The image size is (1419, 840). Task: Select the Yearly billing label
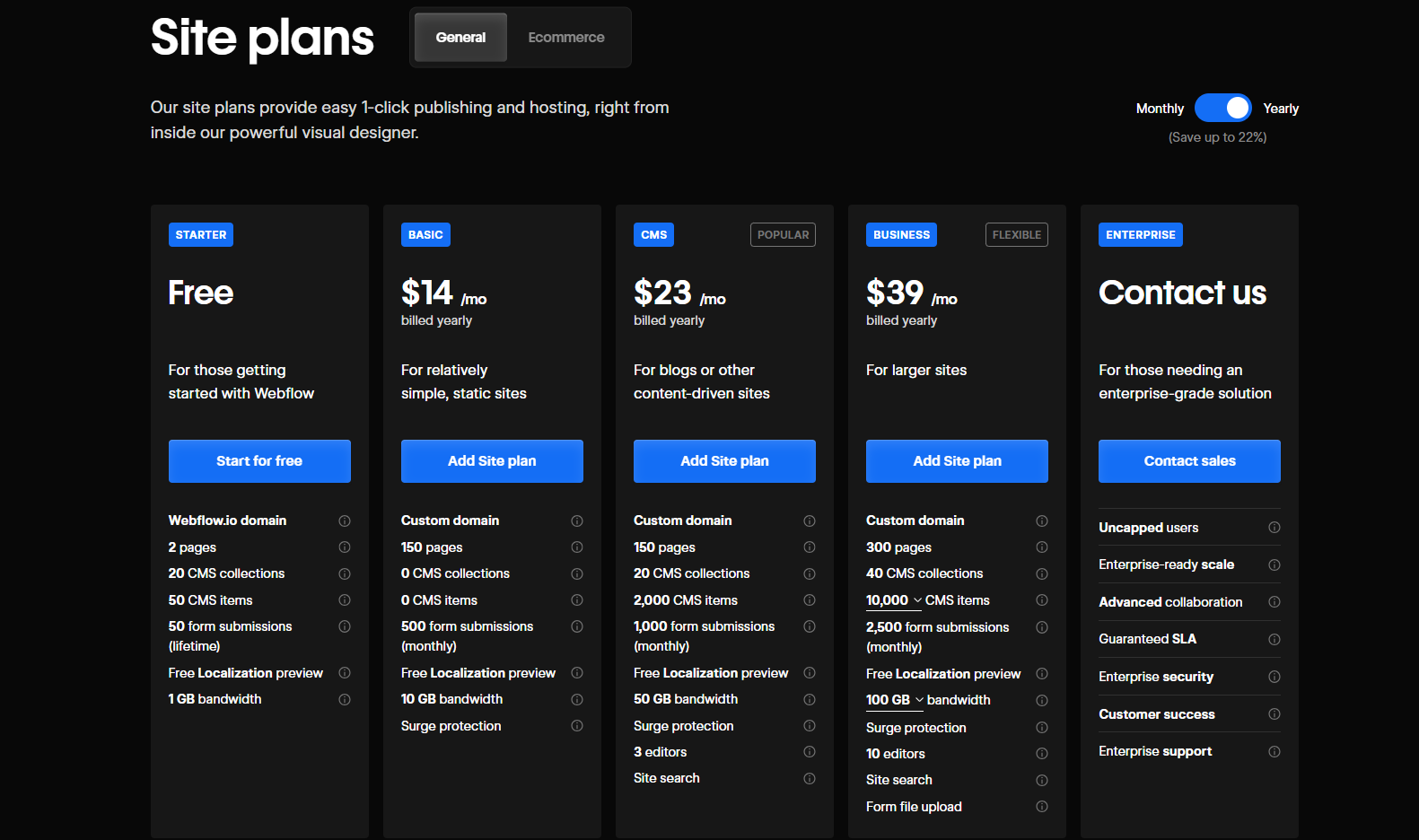pos(1281,109)
